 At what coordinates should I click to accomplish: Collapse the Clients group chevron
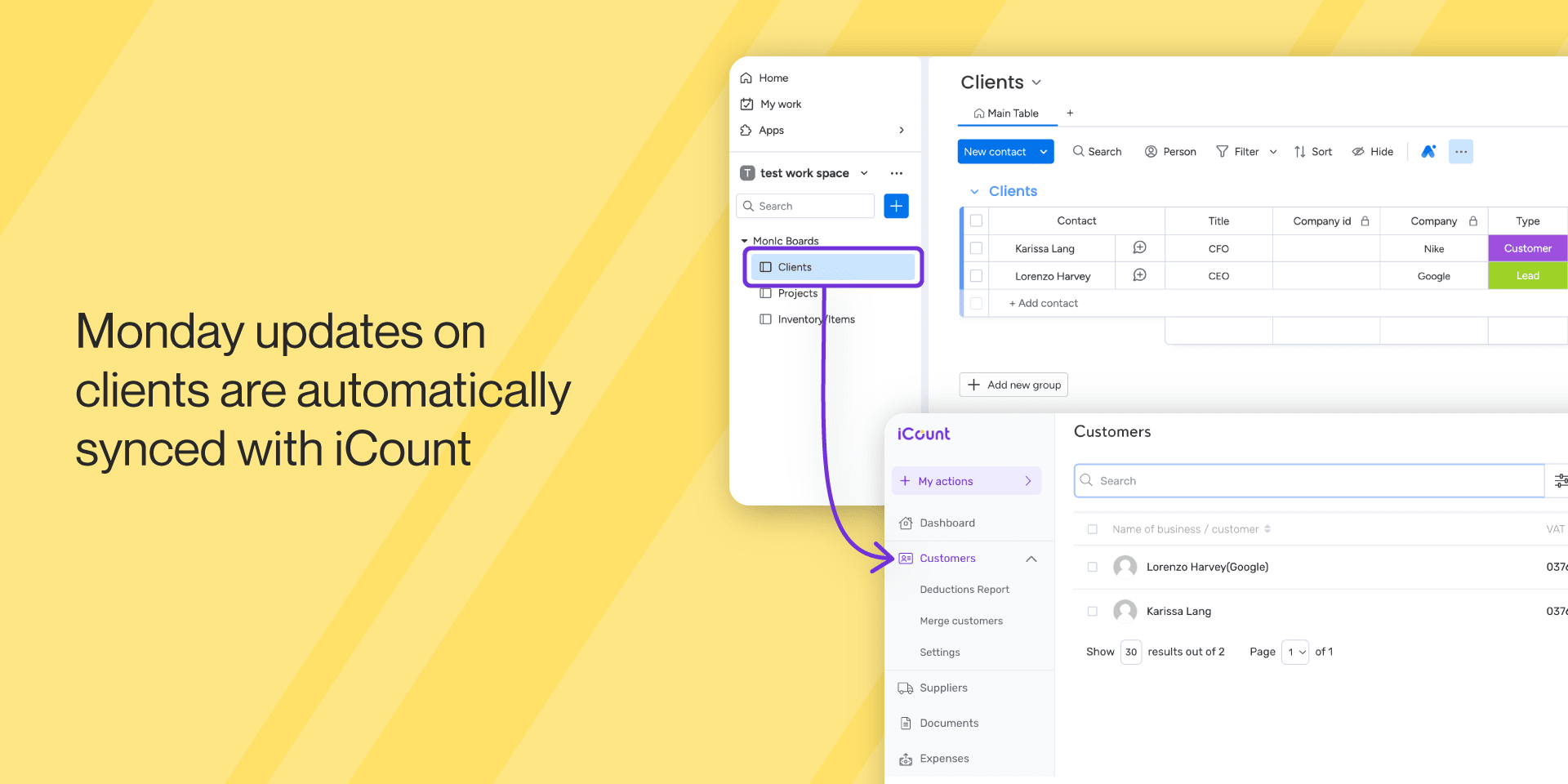point(974,191)
